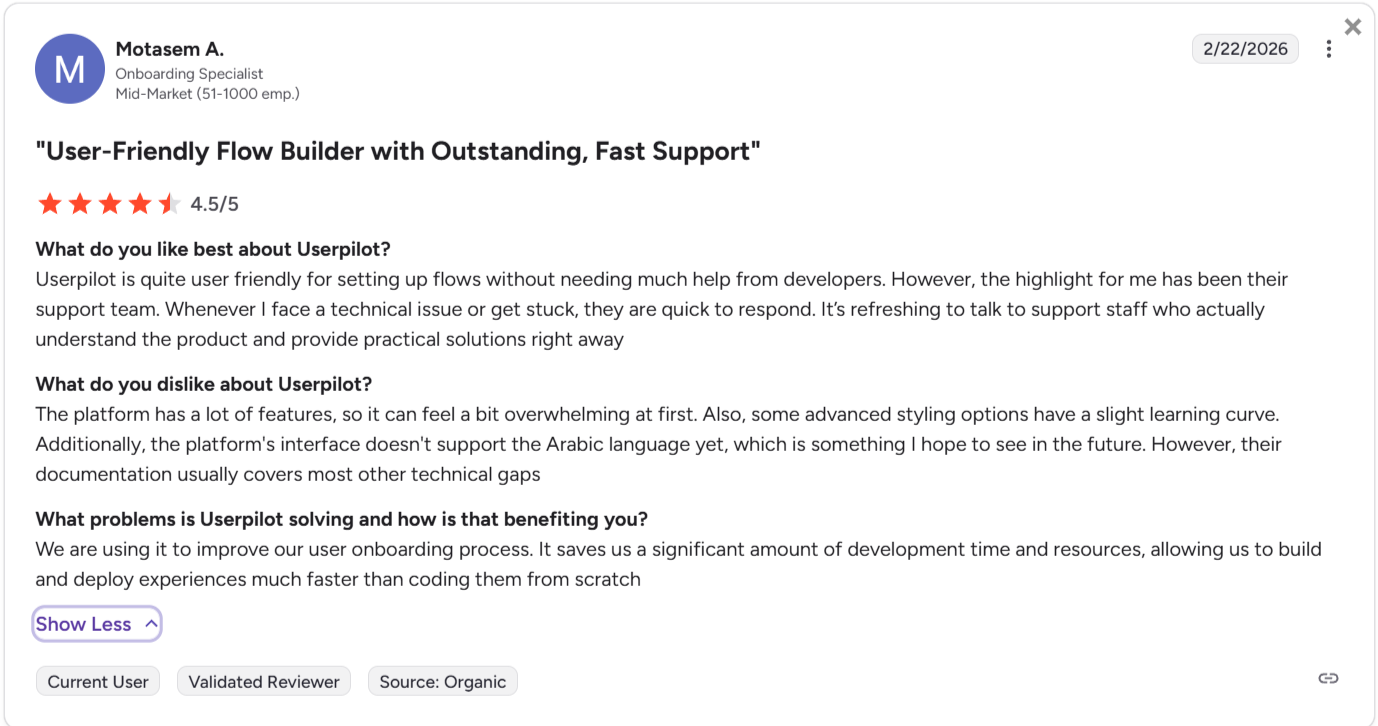Image resolution: width=1378 pixels, height=726 pixels.
Task: Click the 'What do you dislike' heading
Action: 204,384
